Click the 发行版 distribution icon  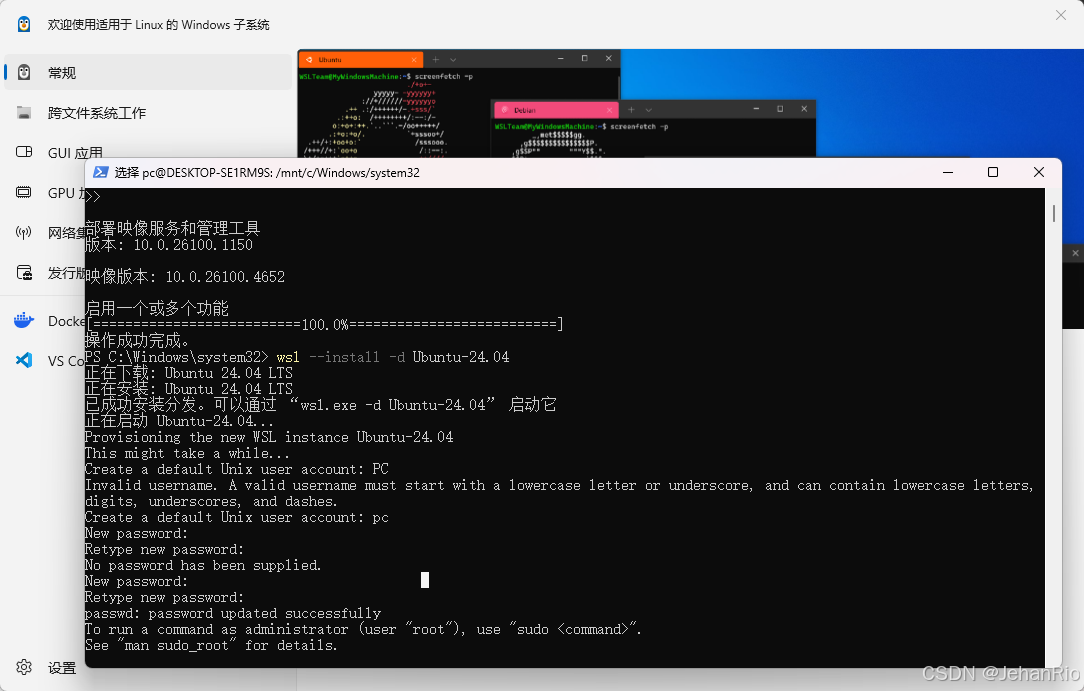pyautogui.click(x=24, y=273)
